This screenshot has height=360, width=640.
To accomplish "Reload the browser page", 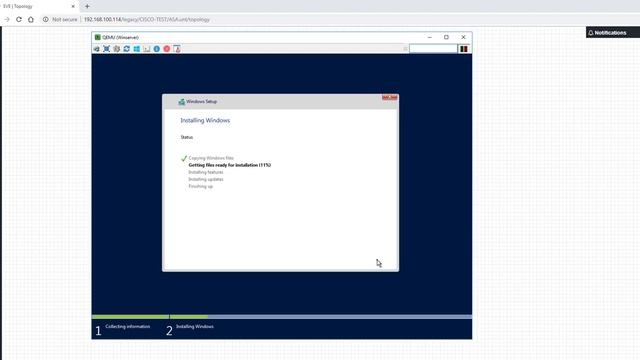I will 19,19.
